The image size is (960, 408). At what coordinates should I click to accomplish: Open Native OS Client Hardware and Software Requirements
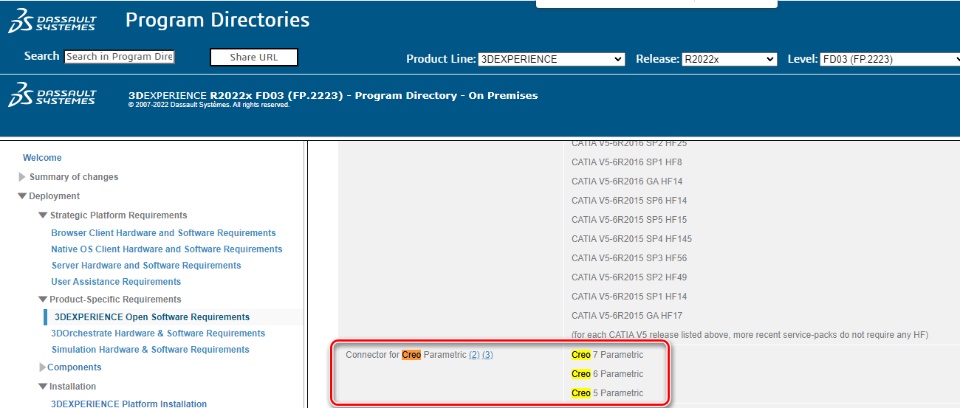click(x=167, y=249)
